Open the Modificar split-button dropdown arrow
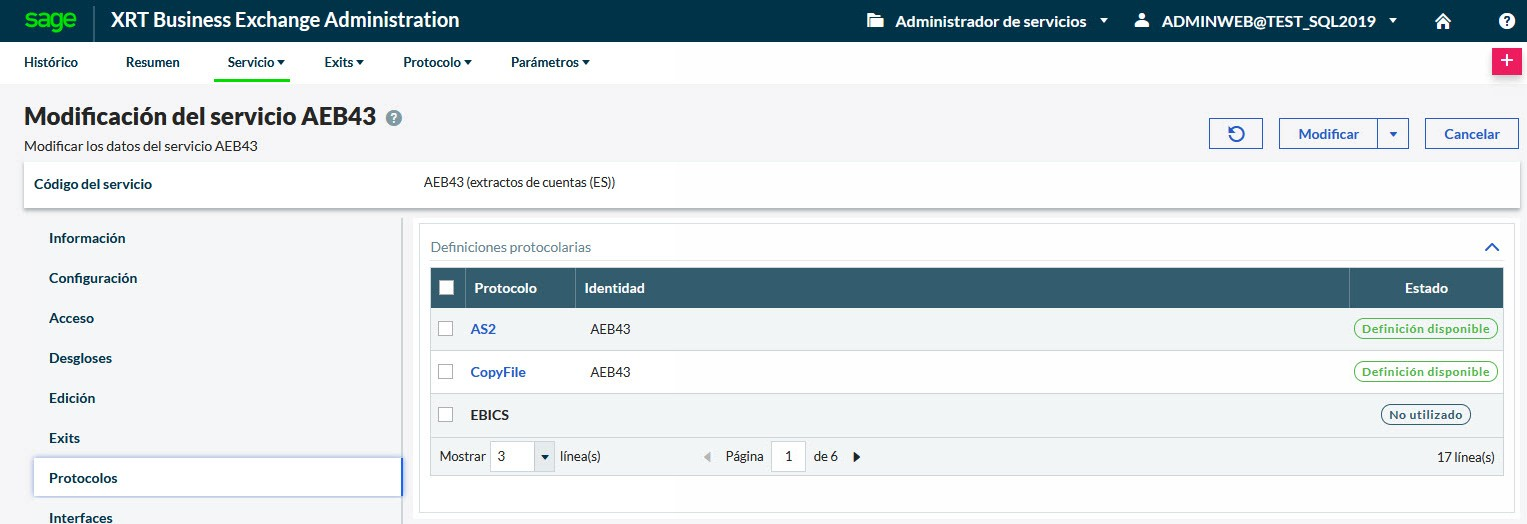Viewport: 1527px width, 524px height. tap(1393, 134)
